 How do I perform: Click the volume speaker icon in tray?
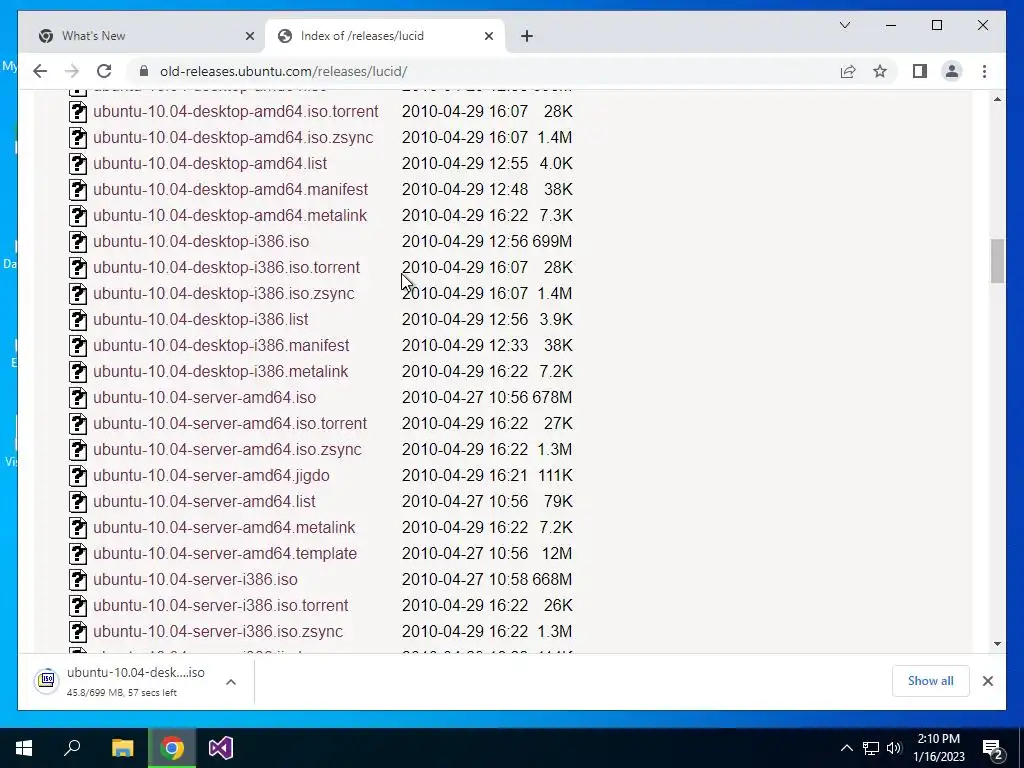click(x=893, y=748)
